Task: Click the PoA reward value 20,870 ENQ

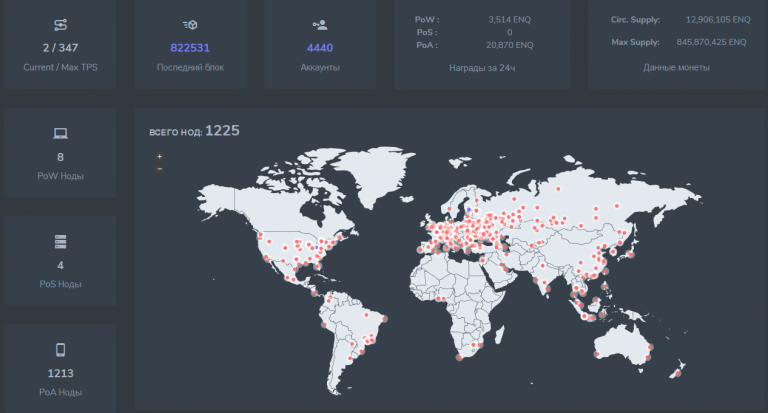Action: pyautogui.click(x=510, y=45)
